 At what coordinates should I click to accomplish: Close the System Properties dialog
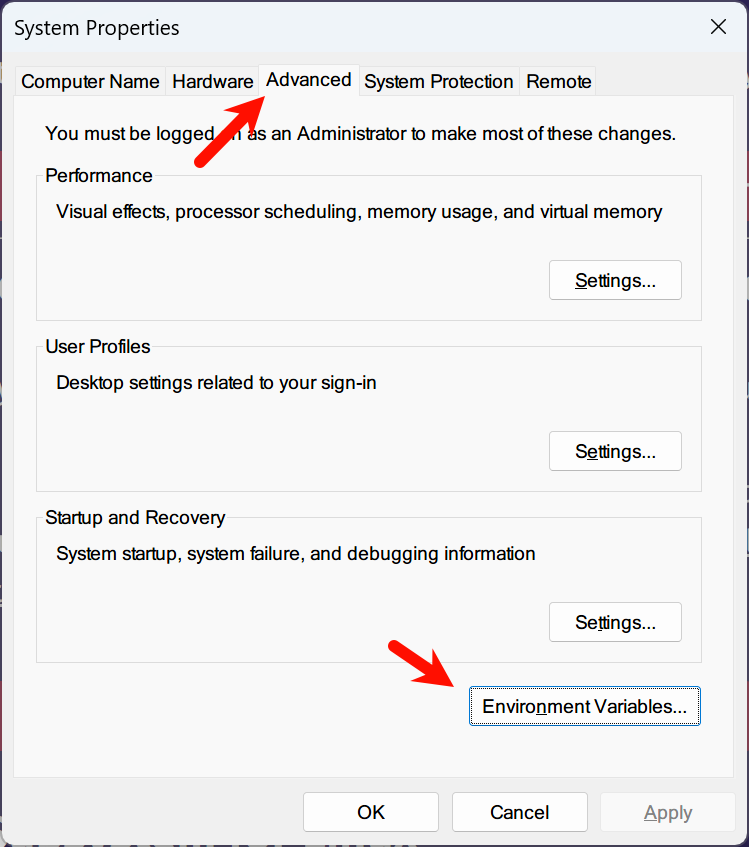[718, 27]
